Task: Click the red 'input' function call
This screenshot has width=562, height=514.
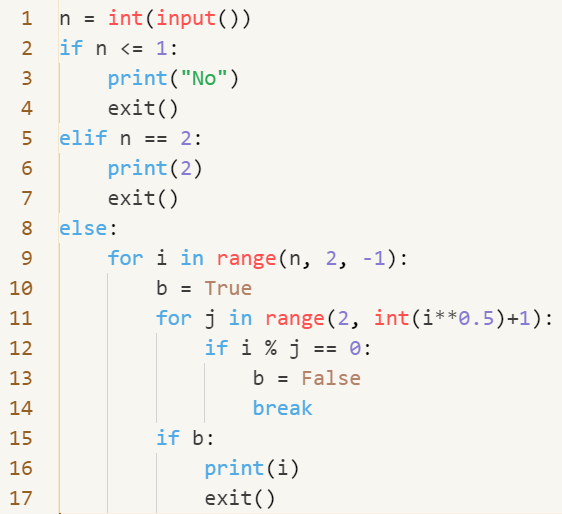Action: pos(186,19)
